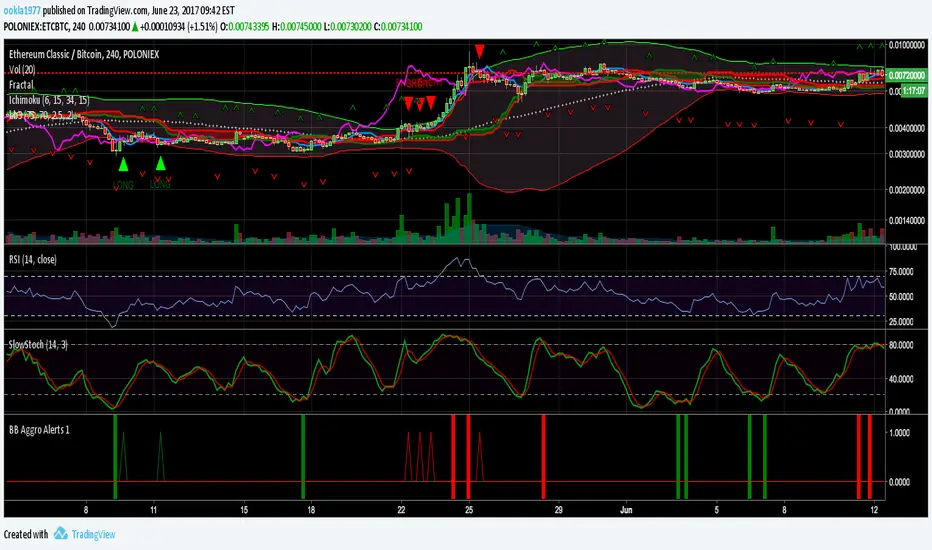Image resolution: width=932 pixels, height=550 pixels.
Task: Click the low price L:0.00730200
Action: [348, 27]
